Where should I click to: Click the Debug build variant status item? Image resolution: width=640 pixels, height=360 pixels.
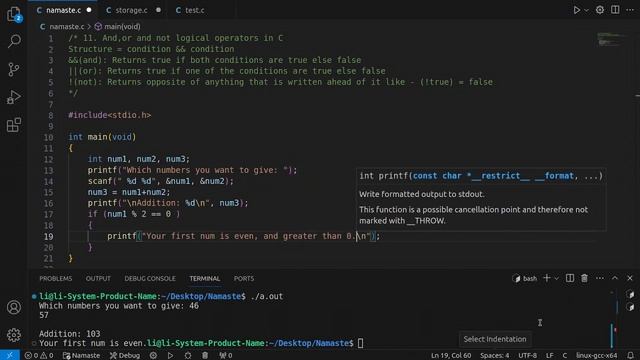pos(125,356)
